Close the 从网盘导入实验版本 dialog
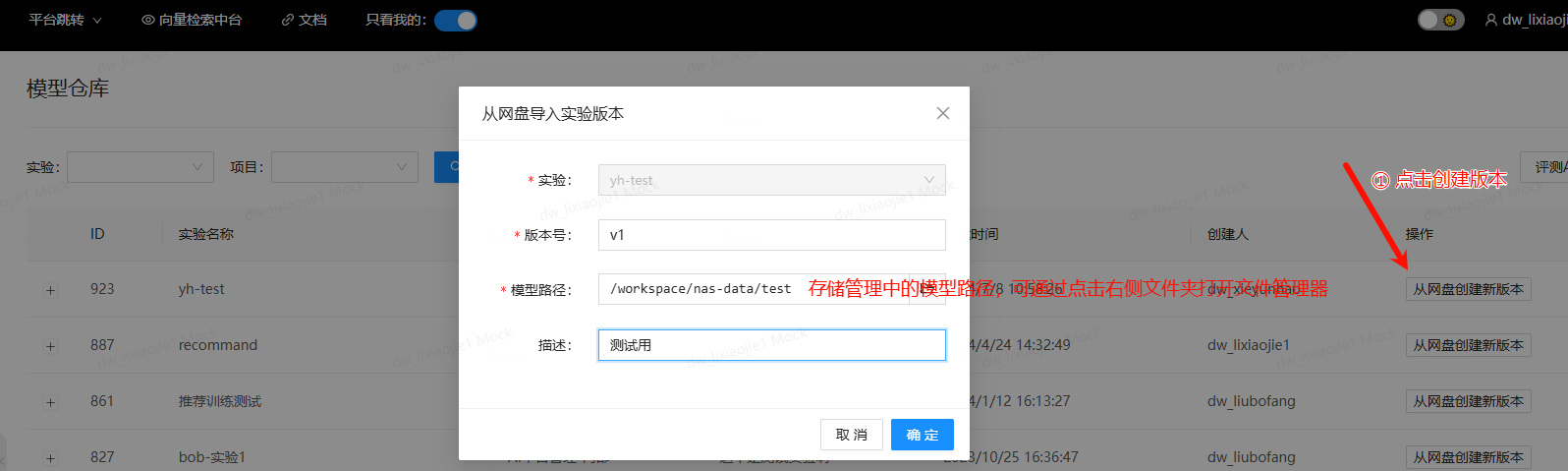Viewport: 1568px width, 471px height. tap(942, 113)
